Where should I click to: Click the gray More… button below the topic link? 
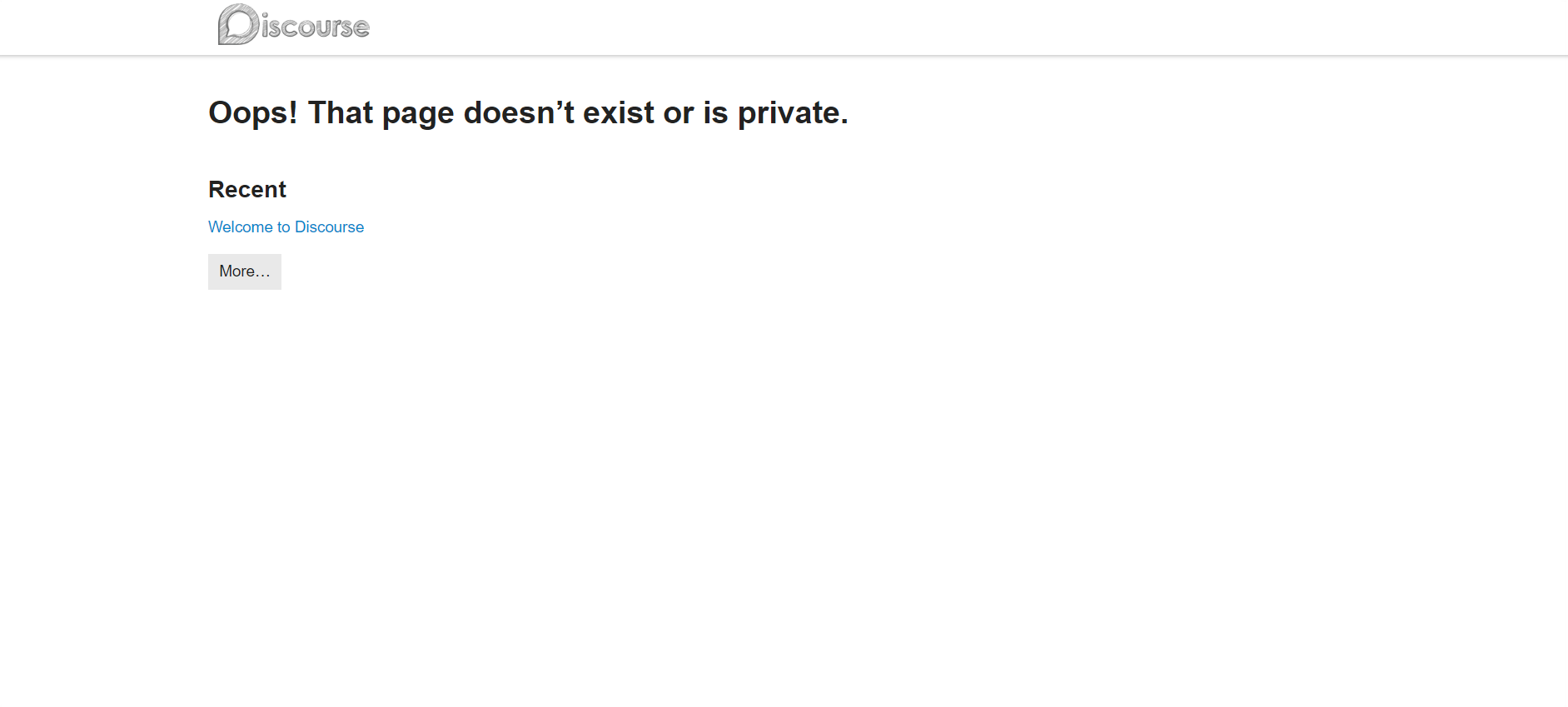[244, 271]
